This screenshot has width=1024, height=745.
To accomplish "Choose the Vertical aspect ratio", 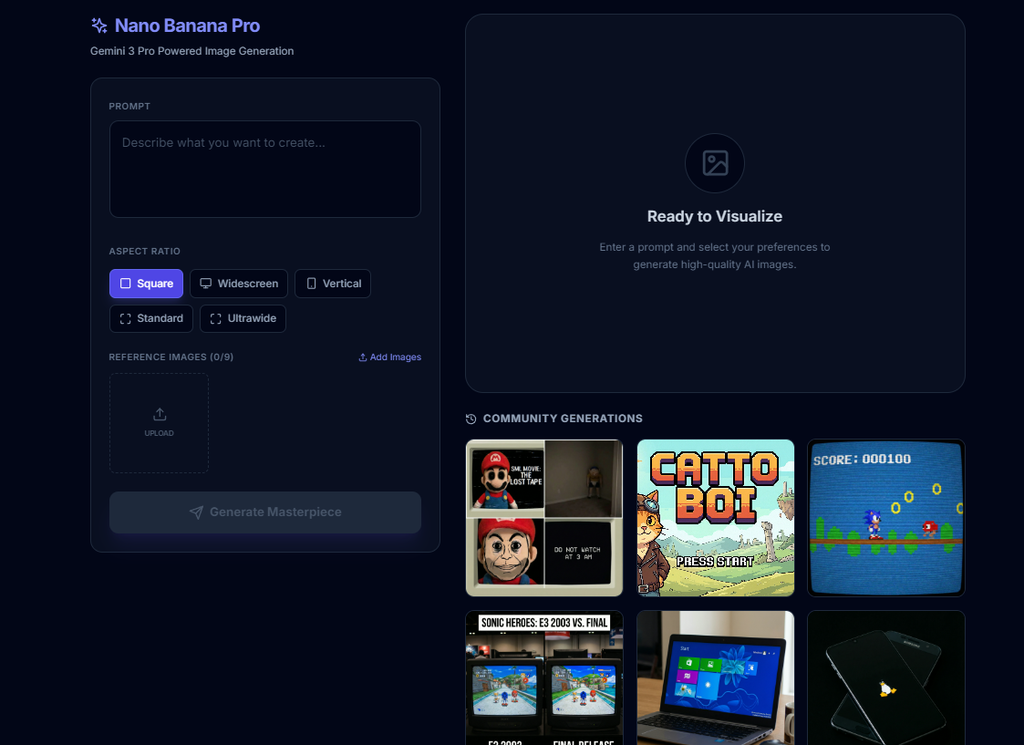I will click(x=333, y=283).
